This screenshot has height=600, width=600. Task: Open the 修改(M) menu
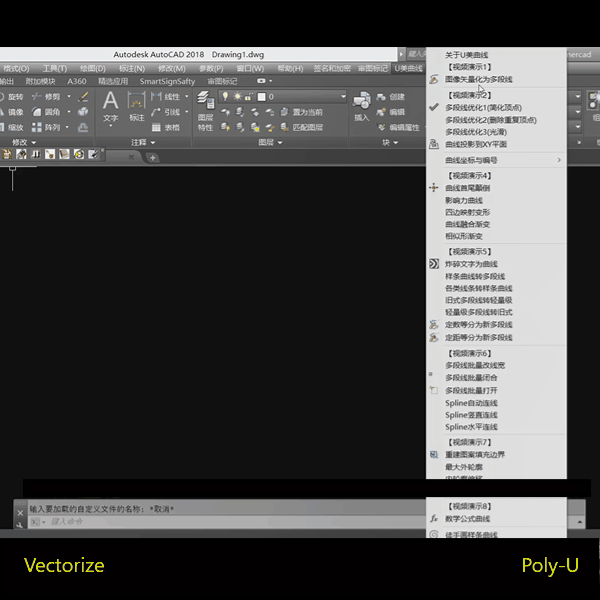point(171,68)
